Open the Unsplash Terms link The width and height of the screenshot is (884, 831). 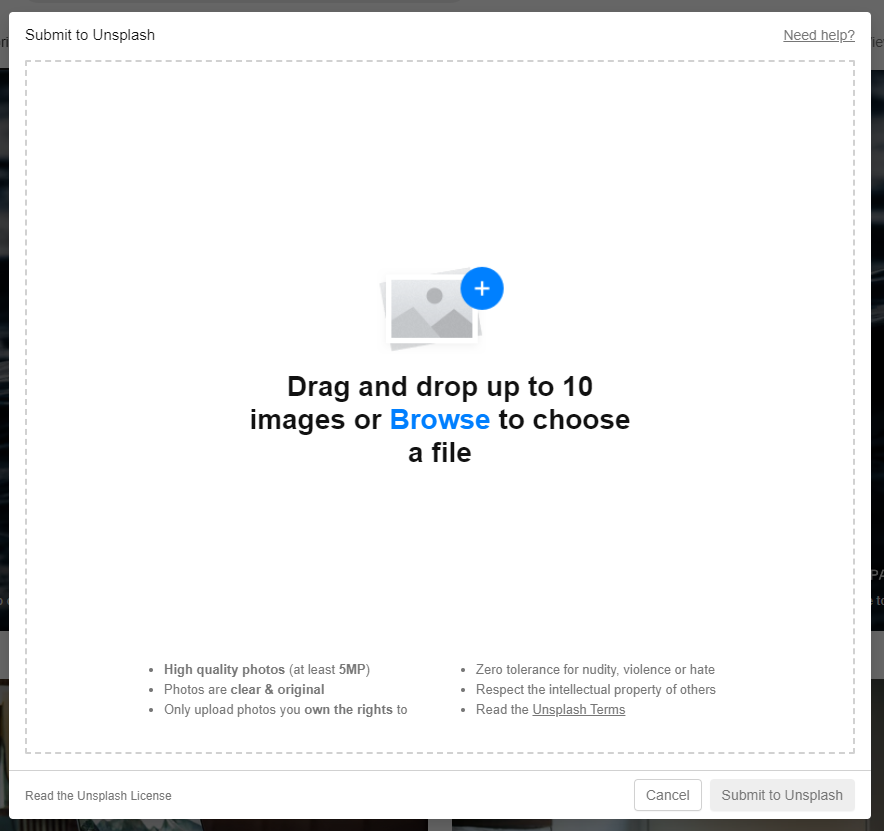click(578, 709)
